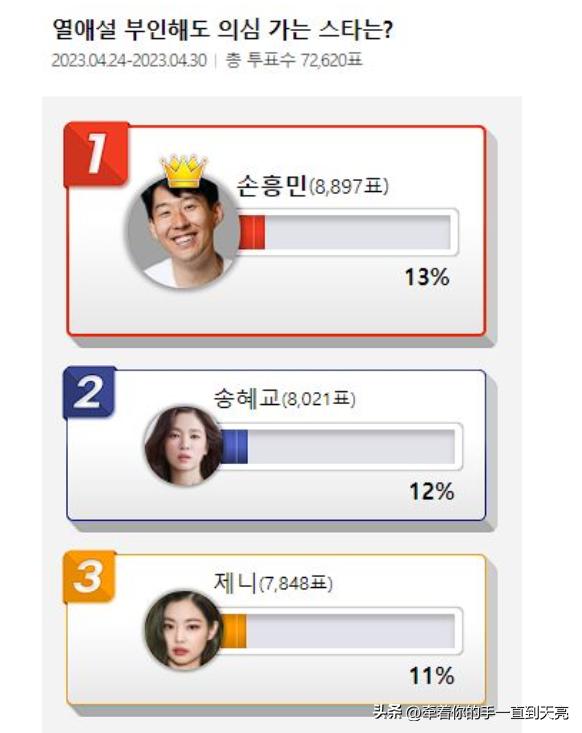This screenshot has width=582, height=733.
Task: Click the poll date range 2023.04.24-2023.04.30
Action: (129, 61)
